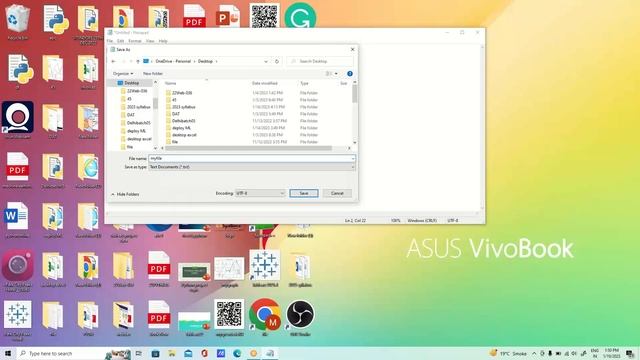640x360 pixels.
Task: Open Task View from the taskbar
Action: [x=139, y=353]
